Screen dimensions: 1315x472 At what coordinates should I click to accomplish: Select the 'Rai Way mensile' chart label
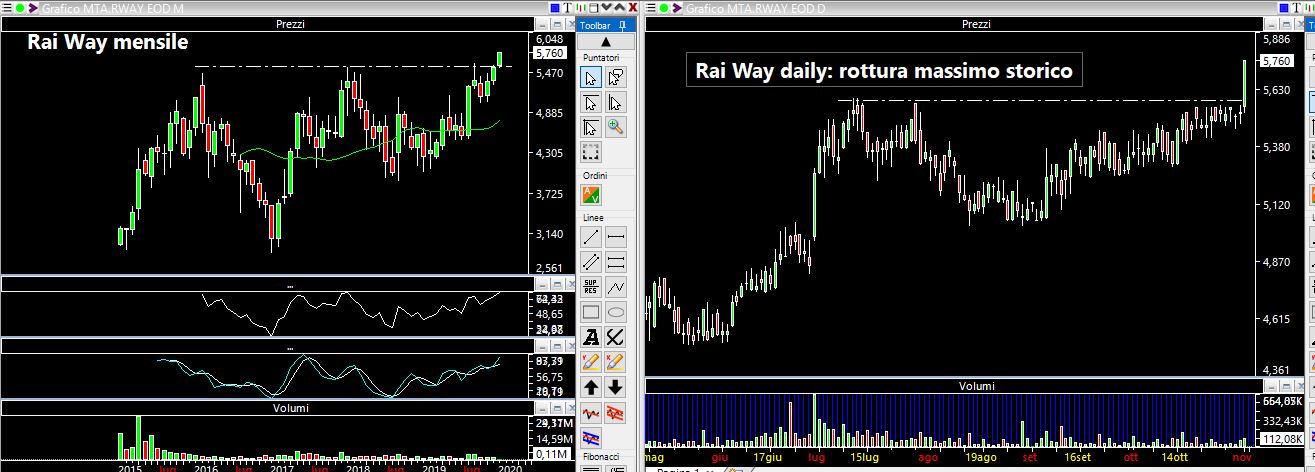tap(107, 43)
